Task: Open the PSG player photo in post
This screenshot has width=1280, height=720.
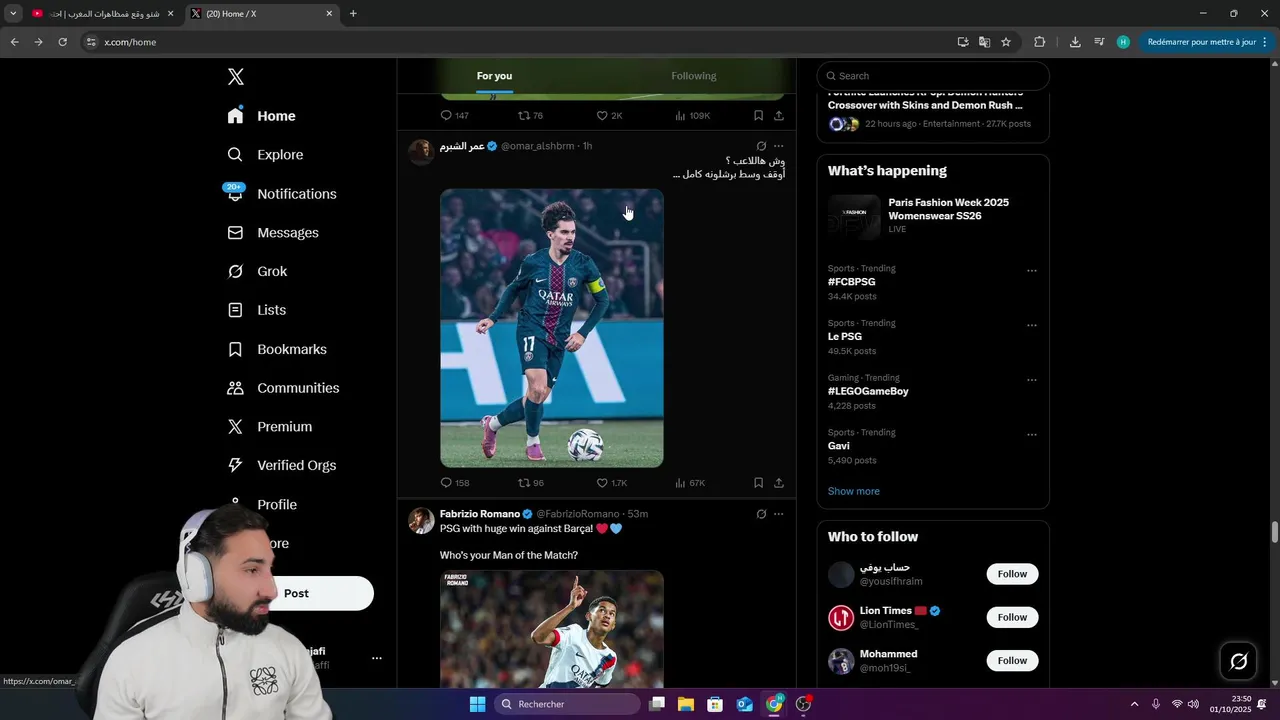Action: [x=552, y=328]
